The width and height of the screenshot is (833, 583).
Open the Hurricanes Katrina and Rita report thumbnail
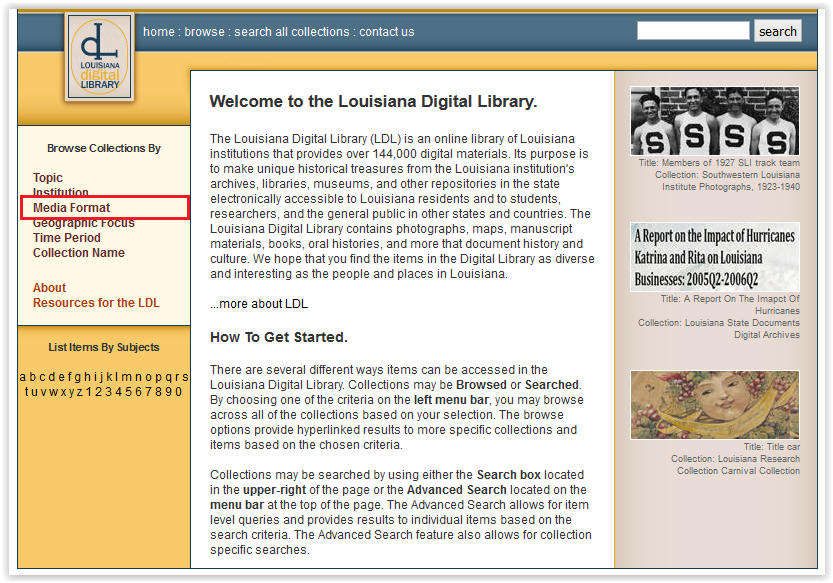tap(715, 257)
